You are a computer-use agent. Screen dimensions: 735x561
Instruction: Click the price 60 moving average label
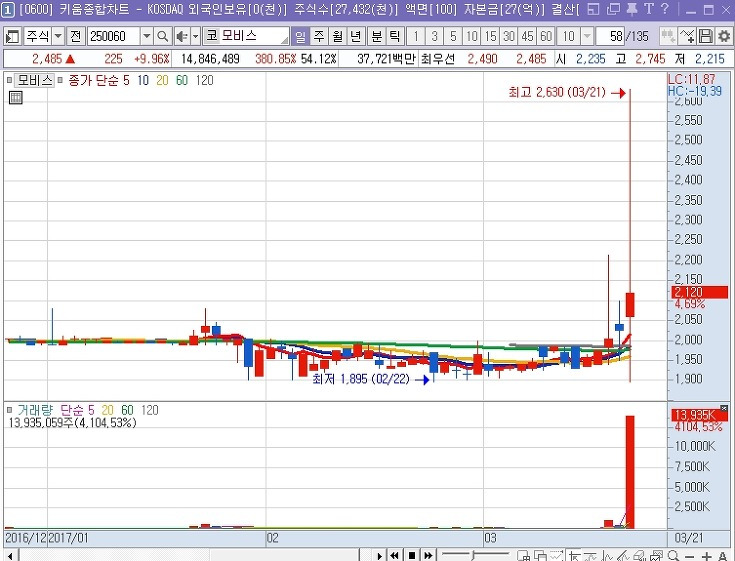pos(182,81)
